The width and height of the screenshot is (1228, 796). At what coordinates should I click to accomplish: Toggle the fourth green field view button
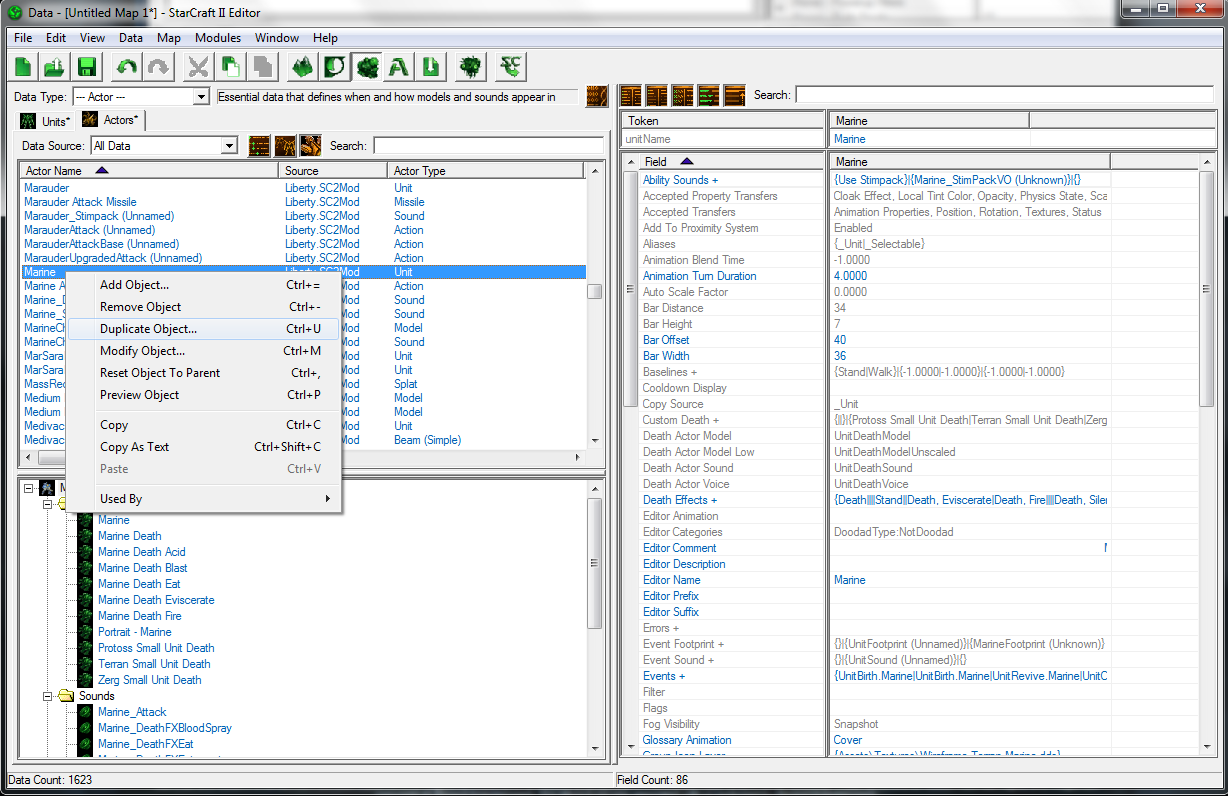pyautogui.click(x=709, y=95)
